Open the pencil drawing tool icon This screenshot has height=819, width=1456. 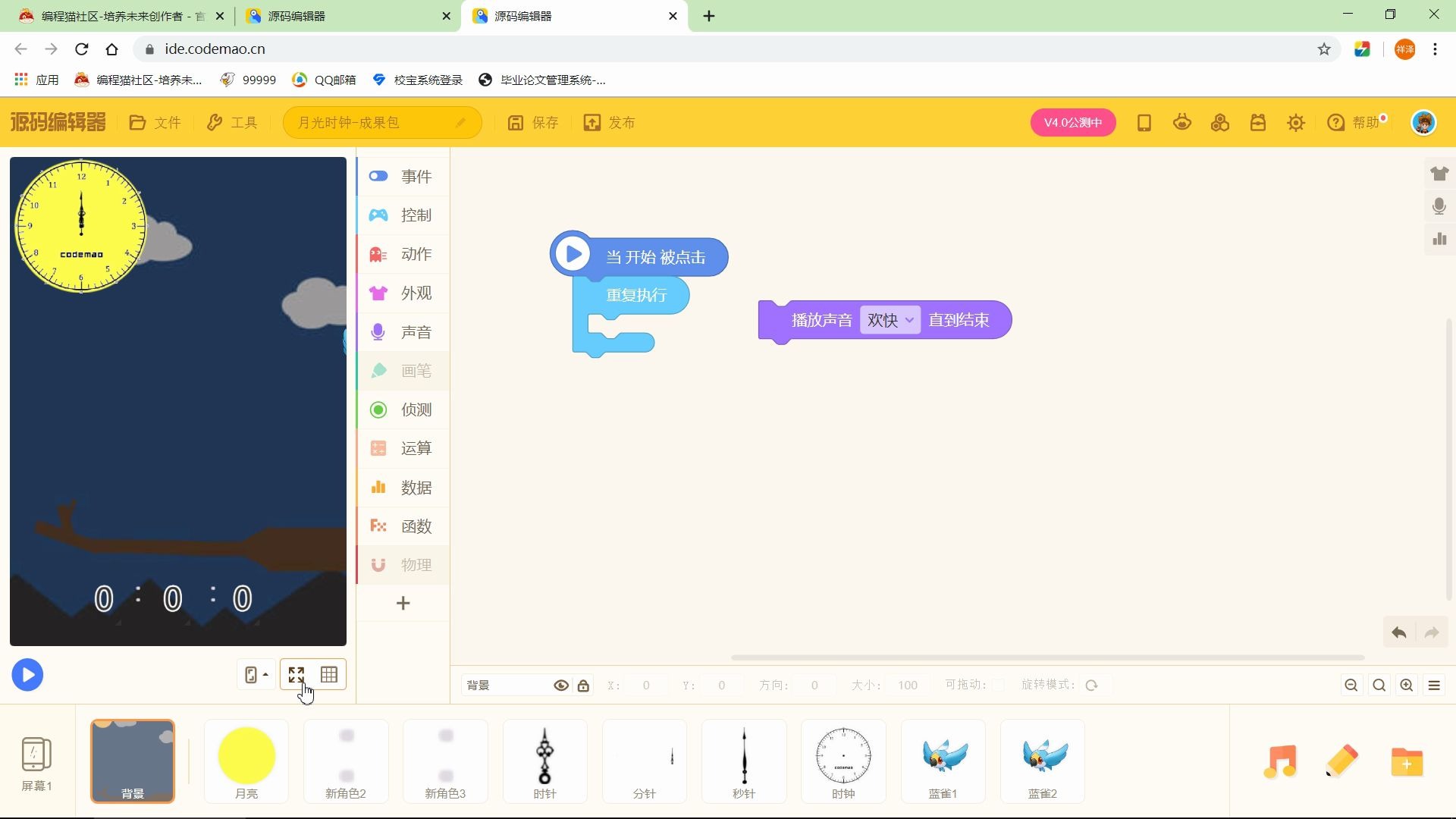[x=1341, y=761]
